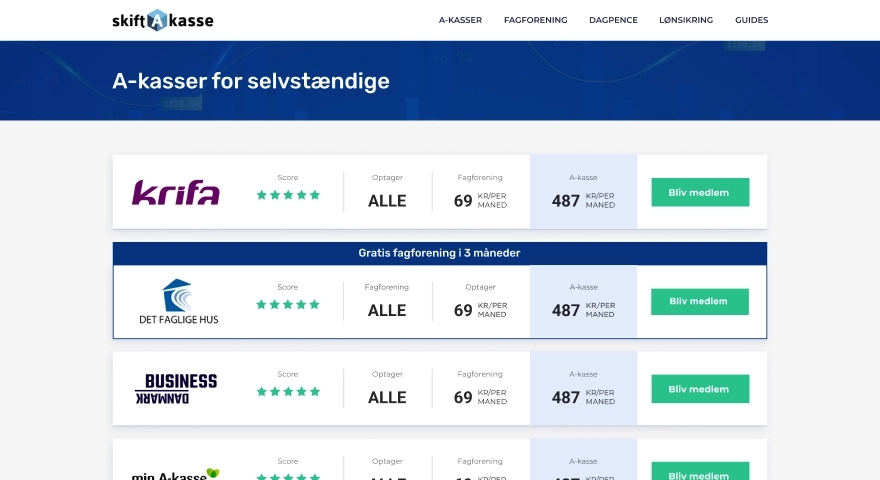Screen dimensions: 880x480
Task: Click the Business Danmark logo
Action: [x=176, y=389]
